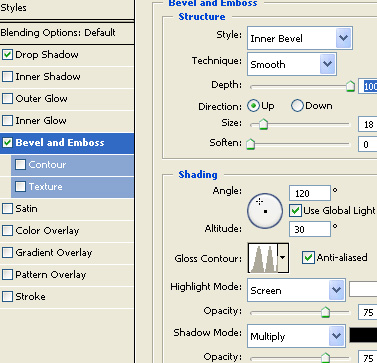
Task: Click the Soften value field showing 0
Action: coord(368,144)
